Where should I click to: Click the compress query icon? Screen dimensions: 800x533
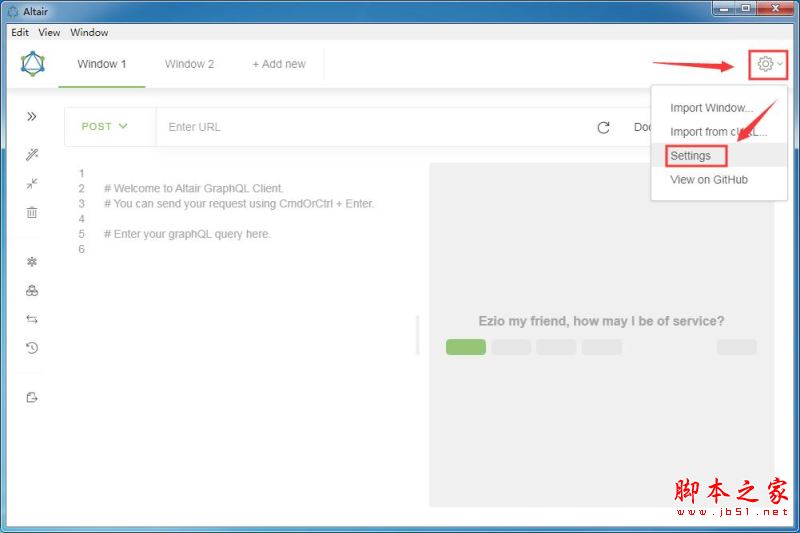tap(32, 184)
